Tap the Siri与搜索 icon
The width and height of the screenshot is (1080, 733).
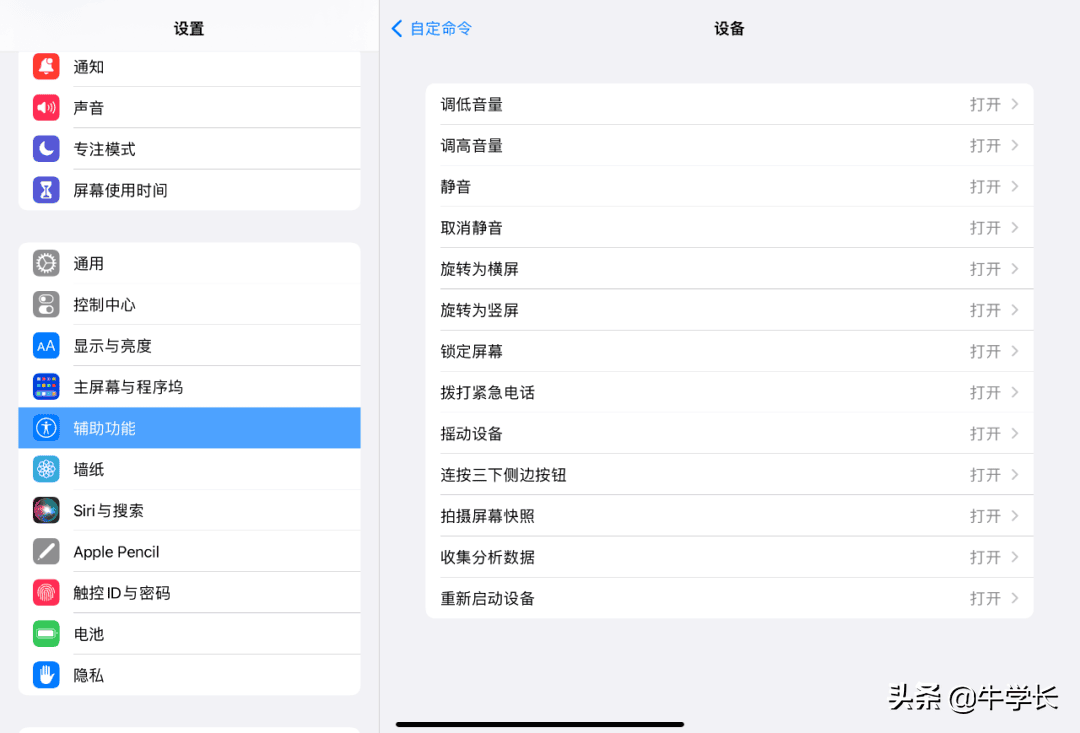click(46, 510)
